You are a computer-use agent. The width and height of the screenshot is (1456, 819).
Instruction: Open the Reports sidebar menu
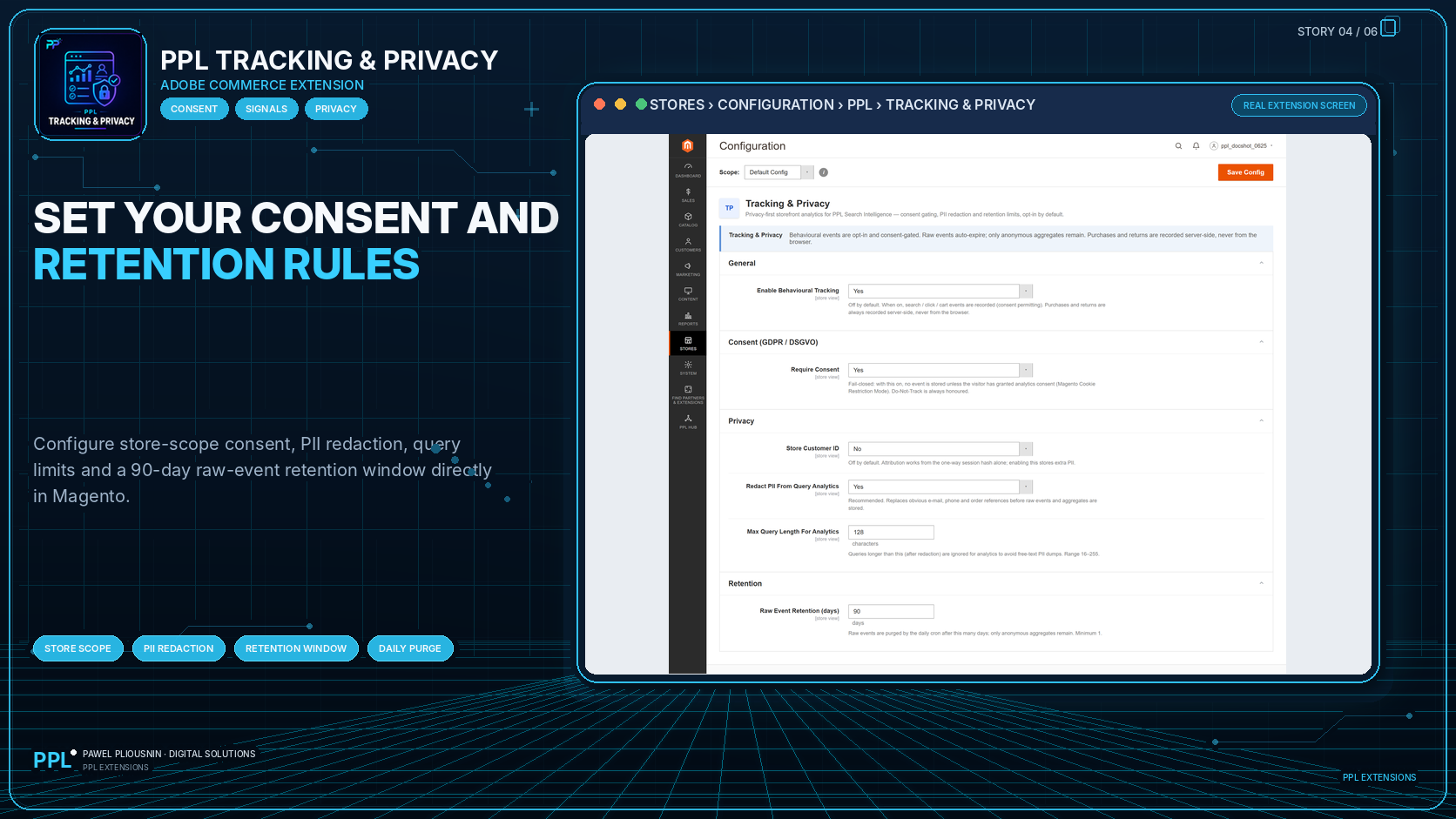pyautogui.click(x=688, y=319)
